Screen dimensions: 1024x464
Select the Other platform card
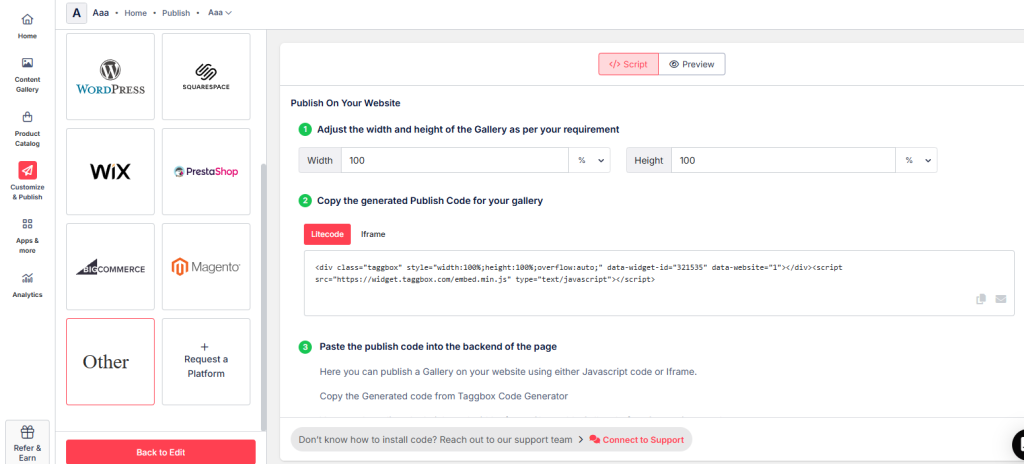[110, 361]
